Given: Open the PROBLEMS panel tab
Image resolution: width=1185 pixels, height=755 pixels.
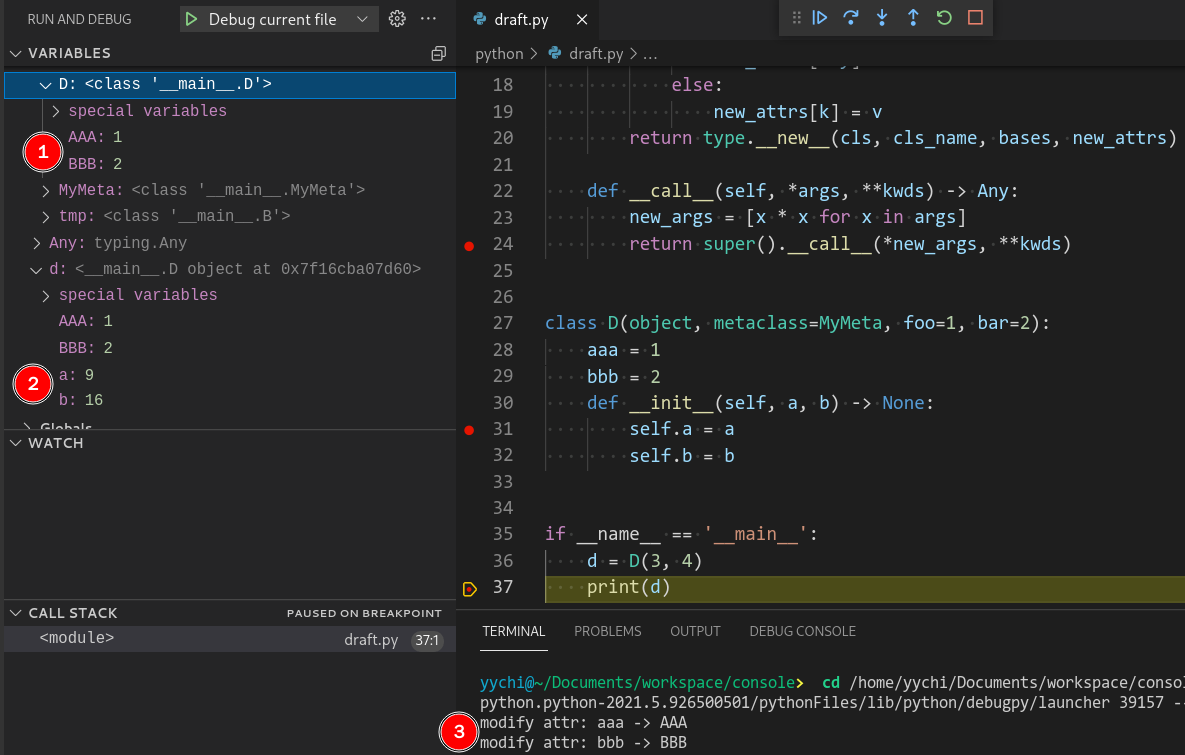Looking at the screenshot, I should [607, 631].
